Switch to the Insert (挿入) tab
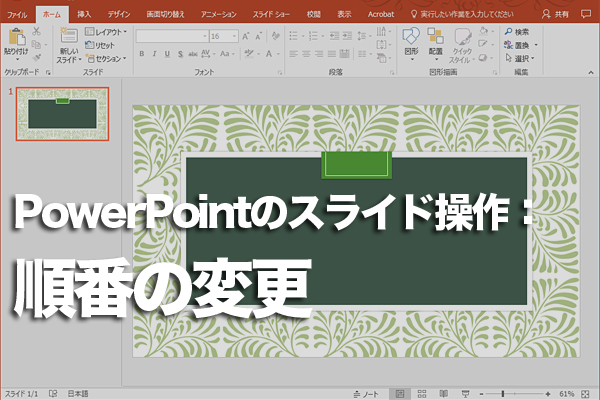600x400 pixels. (x=84, y=15)
